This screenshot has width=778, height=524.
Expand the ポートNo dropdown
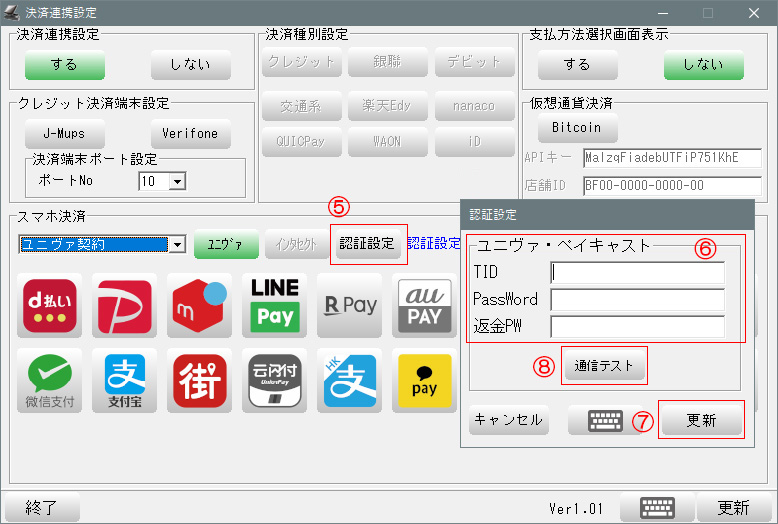[178, 181]
